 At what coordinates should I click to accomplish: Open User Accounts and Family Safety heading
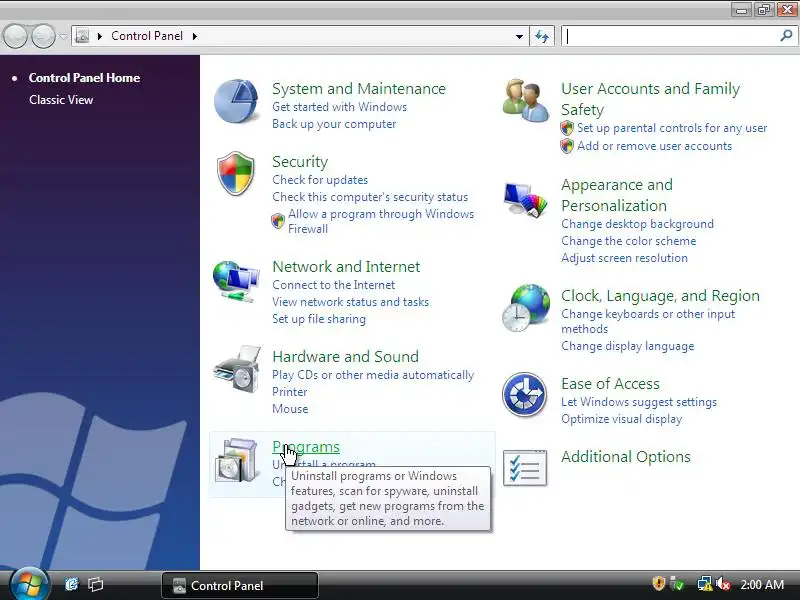[651, 99]
